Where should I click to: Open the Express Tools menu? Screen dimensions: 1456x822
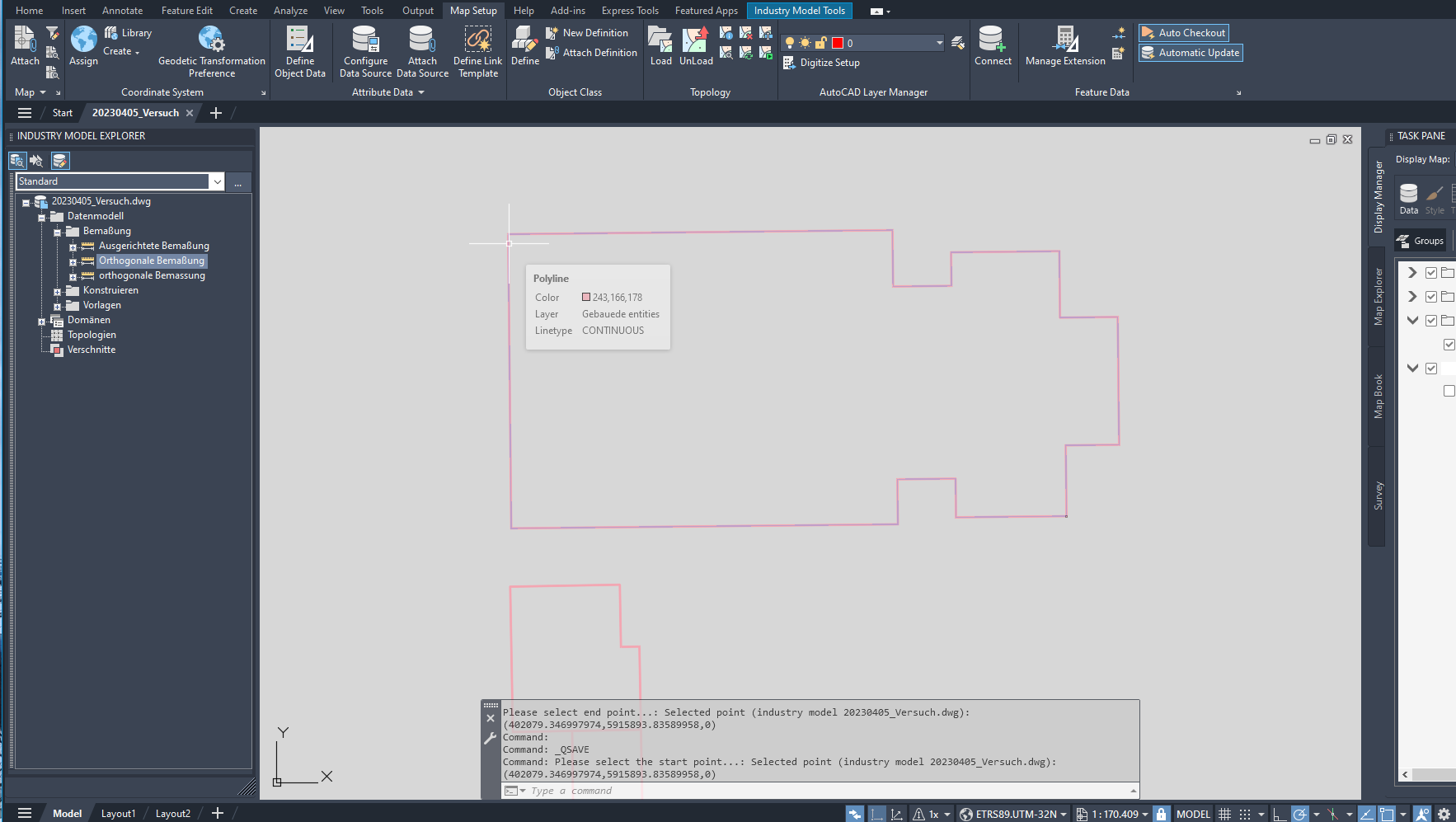point(629,10)
